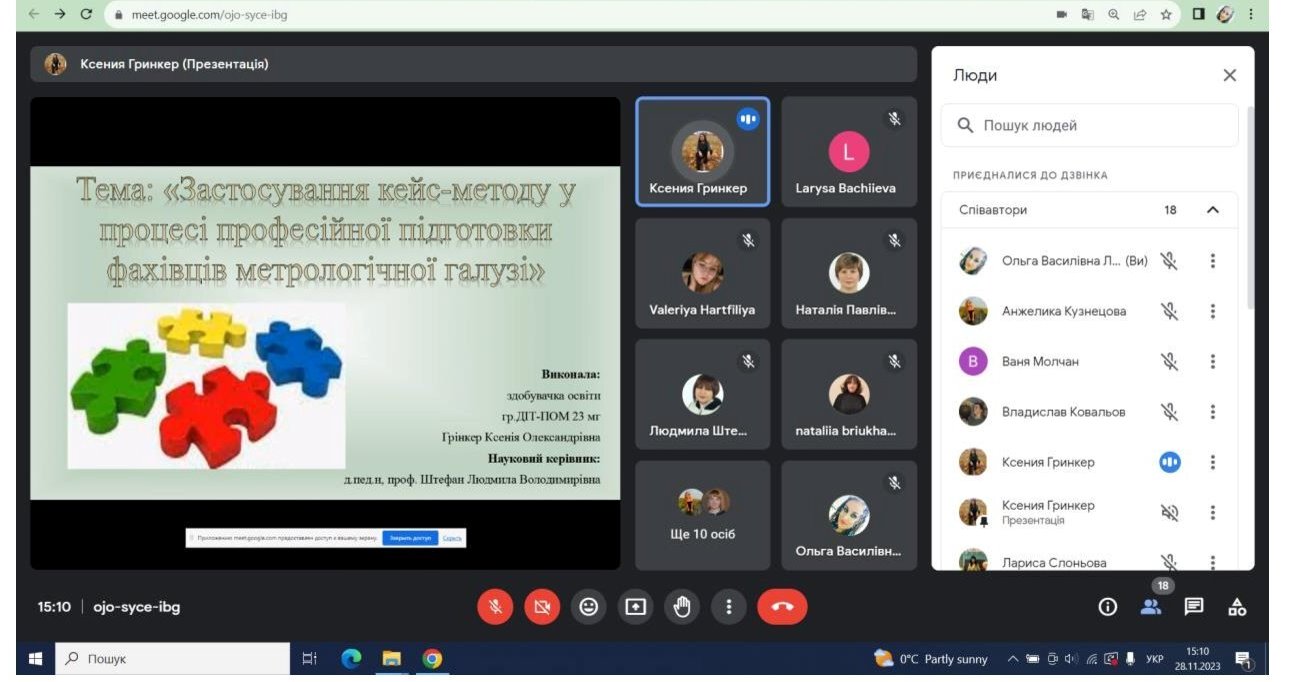Screen dimensions: 1291x682
Task: Open the meeting details info icon
Action: coord(1107,607)
